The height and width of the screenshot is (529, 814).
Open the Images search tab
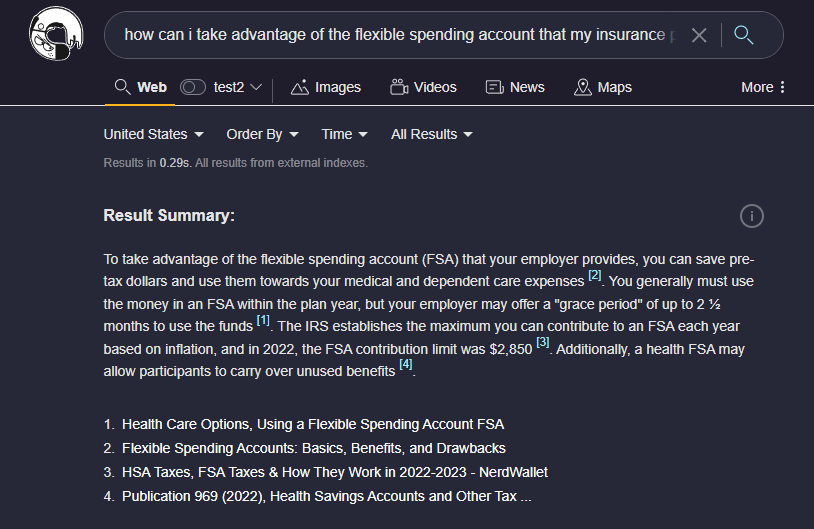[x=326, y=87]
